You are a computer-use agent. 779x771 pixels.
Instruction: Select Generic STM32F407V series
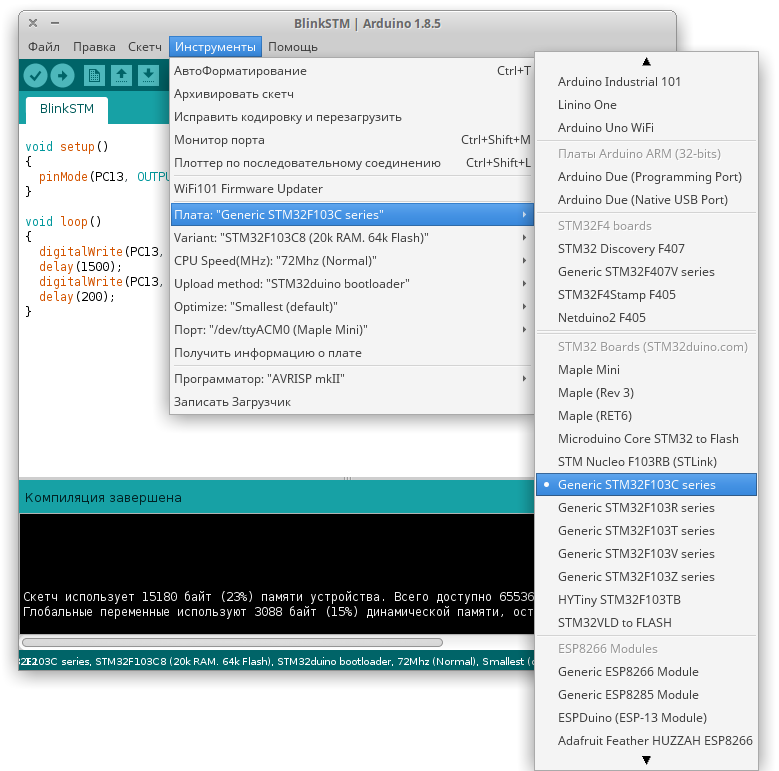646,272
